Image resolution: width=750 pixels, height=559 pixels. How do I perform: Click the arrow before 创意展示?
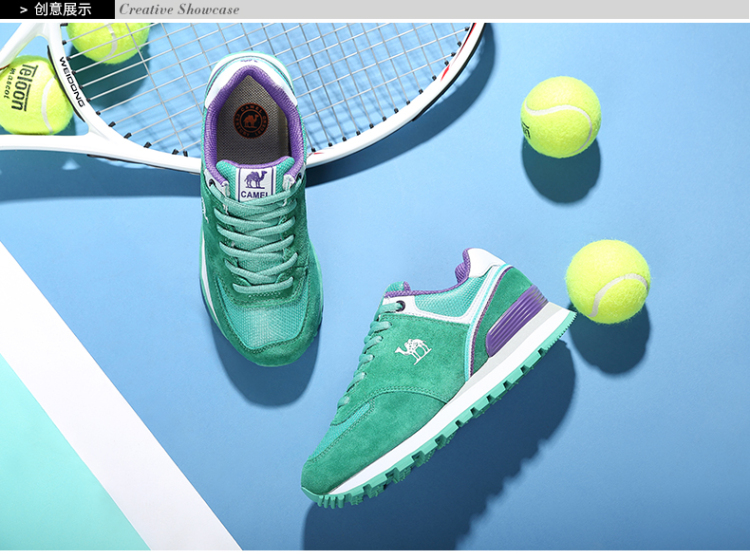tap(24, 10)
